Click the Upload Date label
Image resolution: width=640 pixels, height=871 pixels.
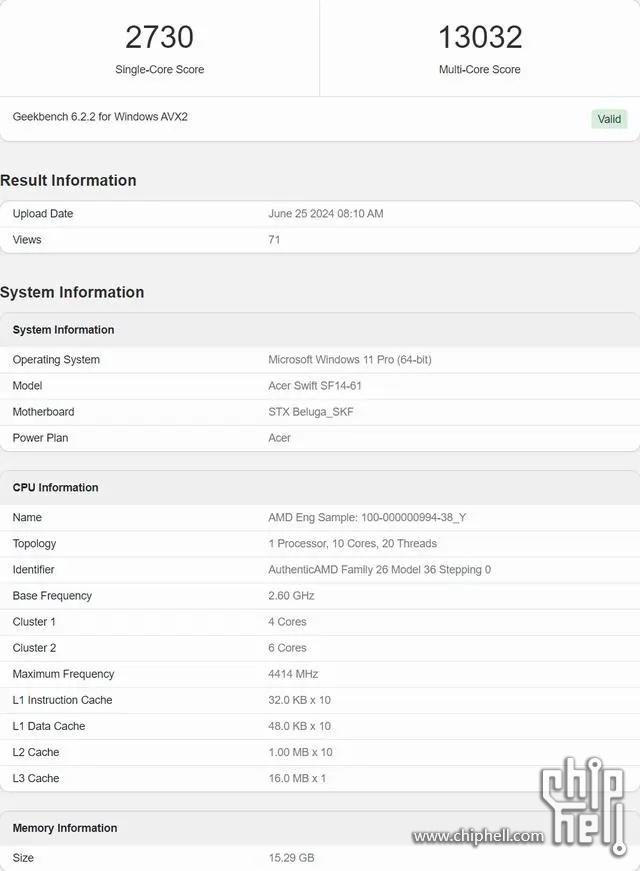43,214
